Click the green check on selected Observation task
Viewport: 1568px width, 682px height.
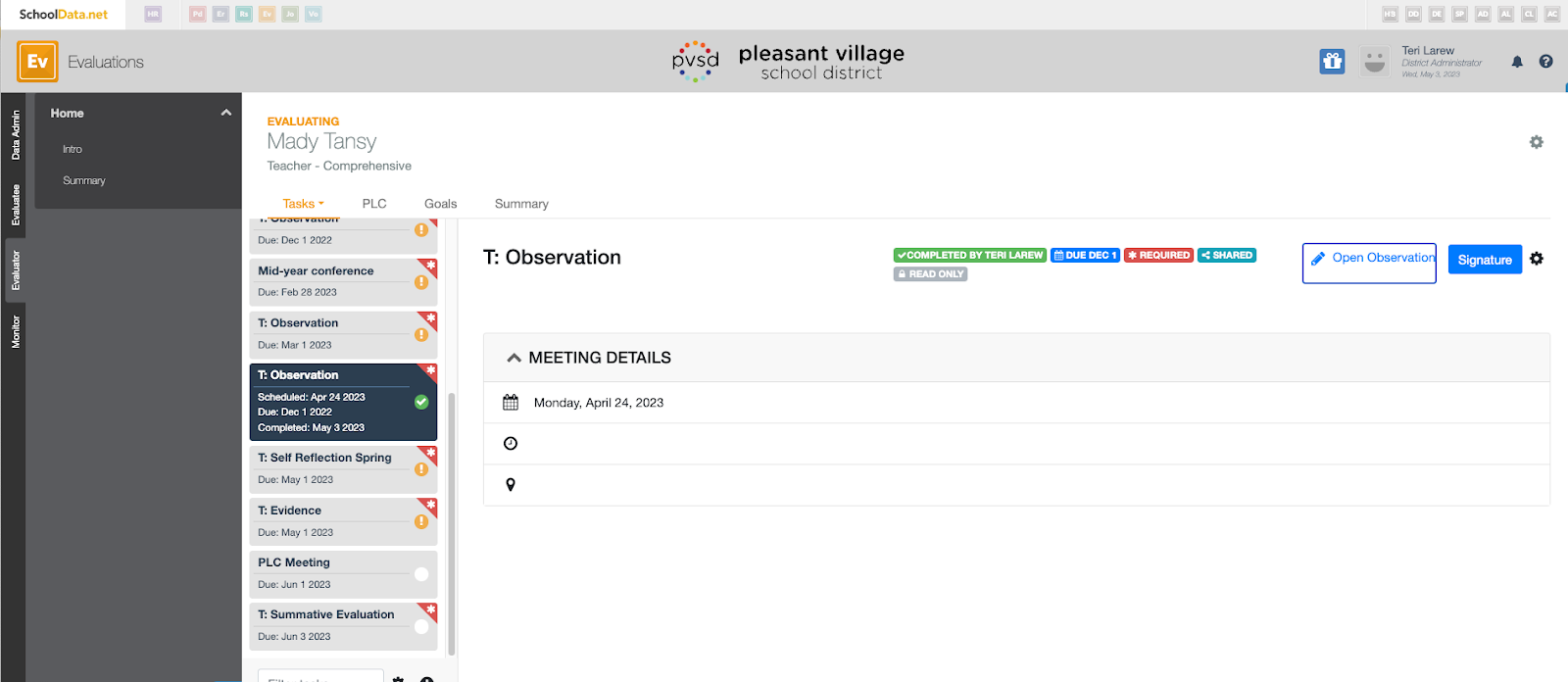tap(421, 402)
